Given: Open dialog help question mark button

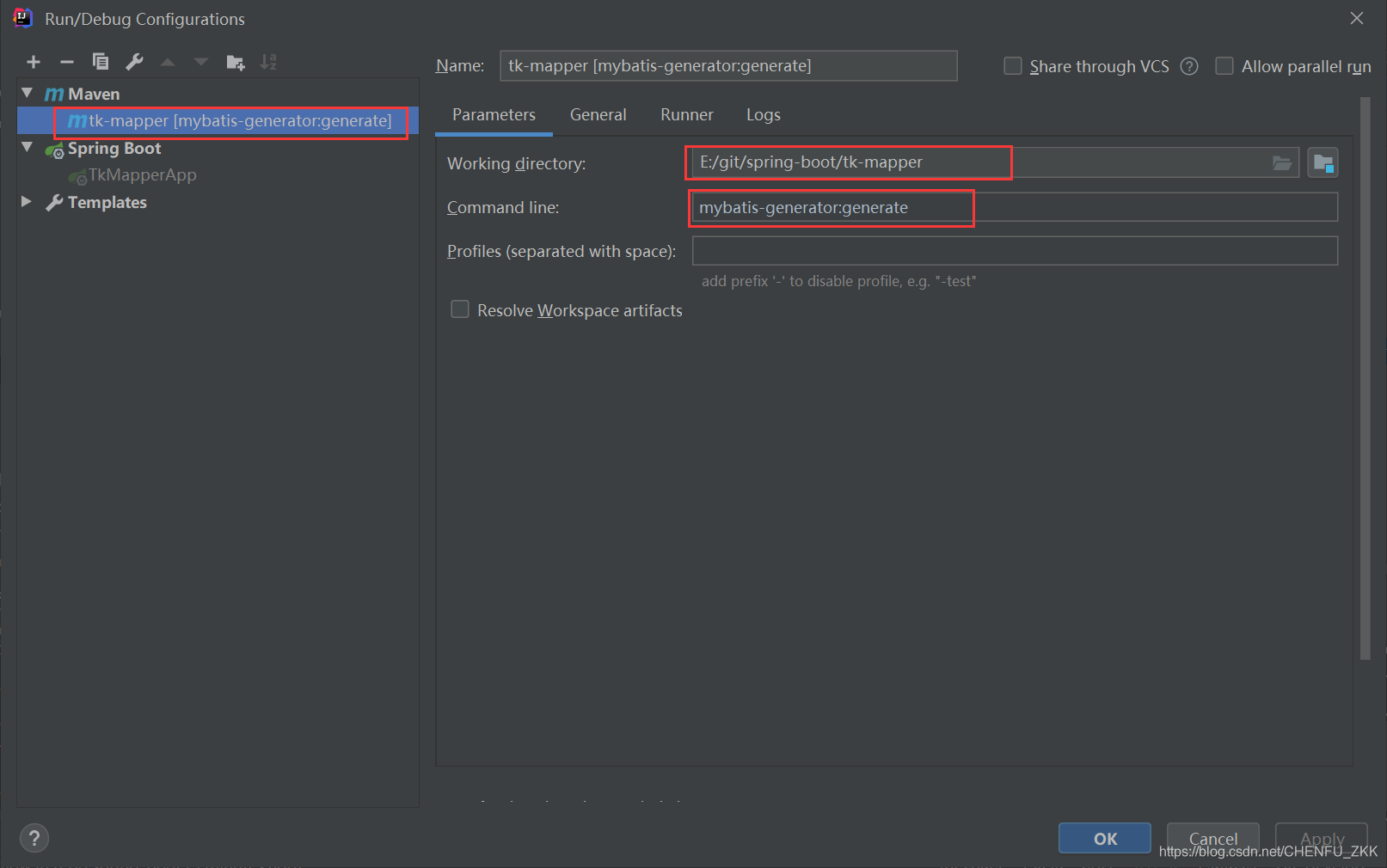Looking at the screenshot, I should 34,838.
